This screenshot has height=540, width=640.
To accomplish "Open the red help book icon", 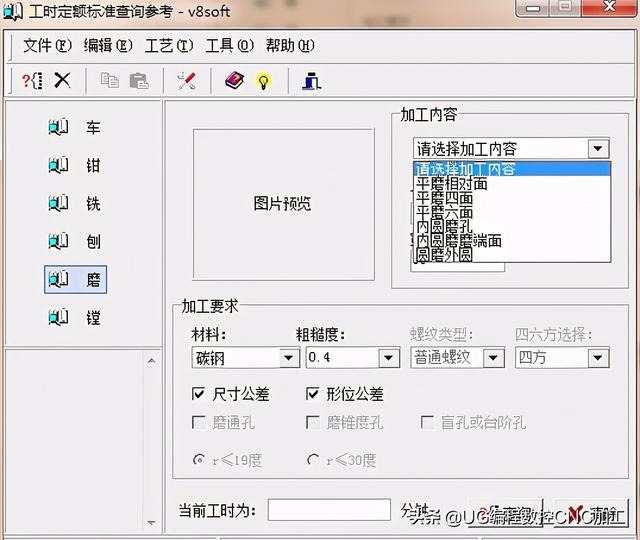I will [234, 80].
